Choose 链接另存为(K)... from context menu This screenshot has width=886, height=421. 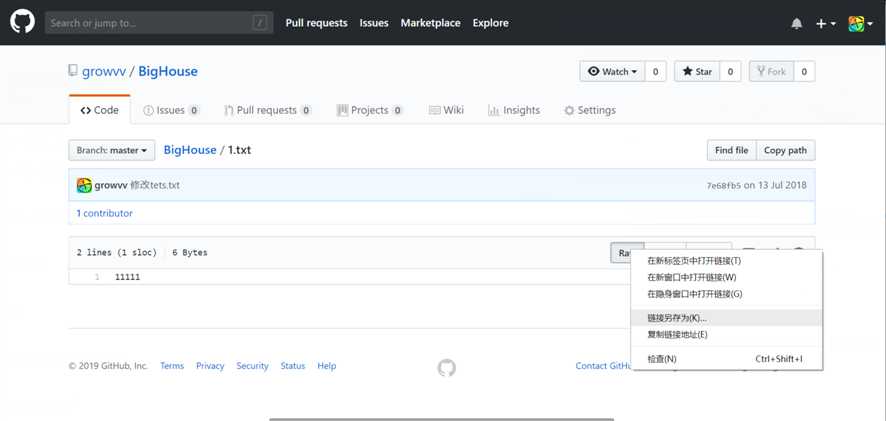pyautogui.click(x=726, y=318)
